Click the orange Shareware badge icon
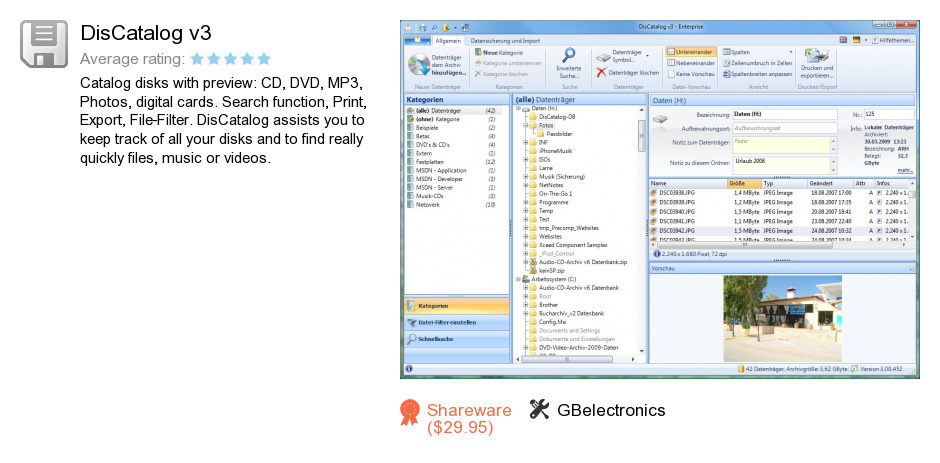Image resolution: width=940 pixels, height=463 pixels. (410, 412)
